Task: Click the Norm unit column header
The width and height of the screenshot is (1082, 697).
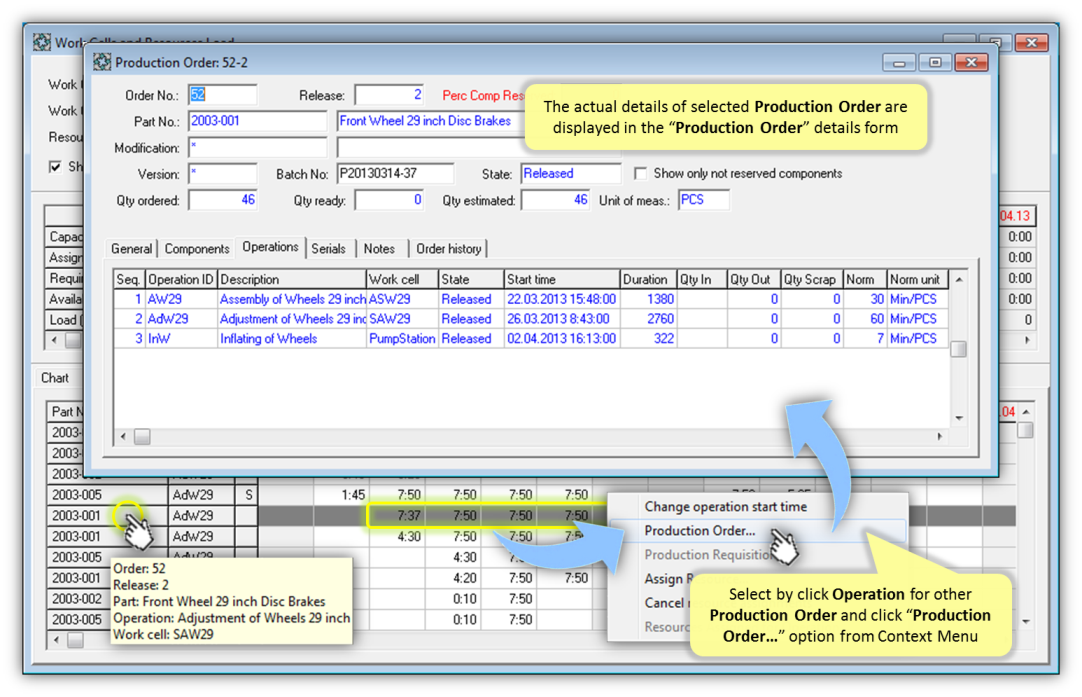Action: [918, 279]
